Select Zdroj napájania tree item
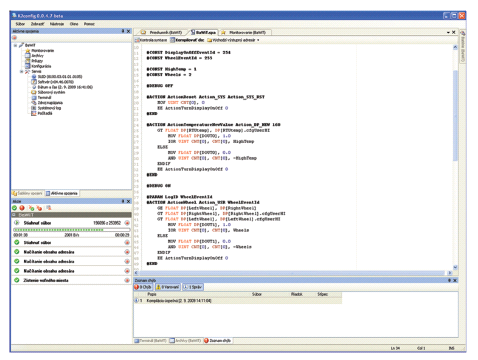 (47, 103)
